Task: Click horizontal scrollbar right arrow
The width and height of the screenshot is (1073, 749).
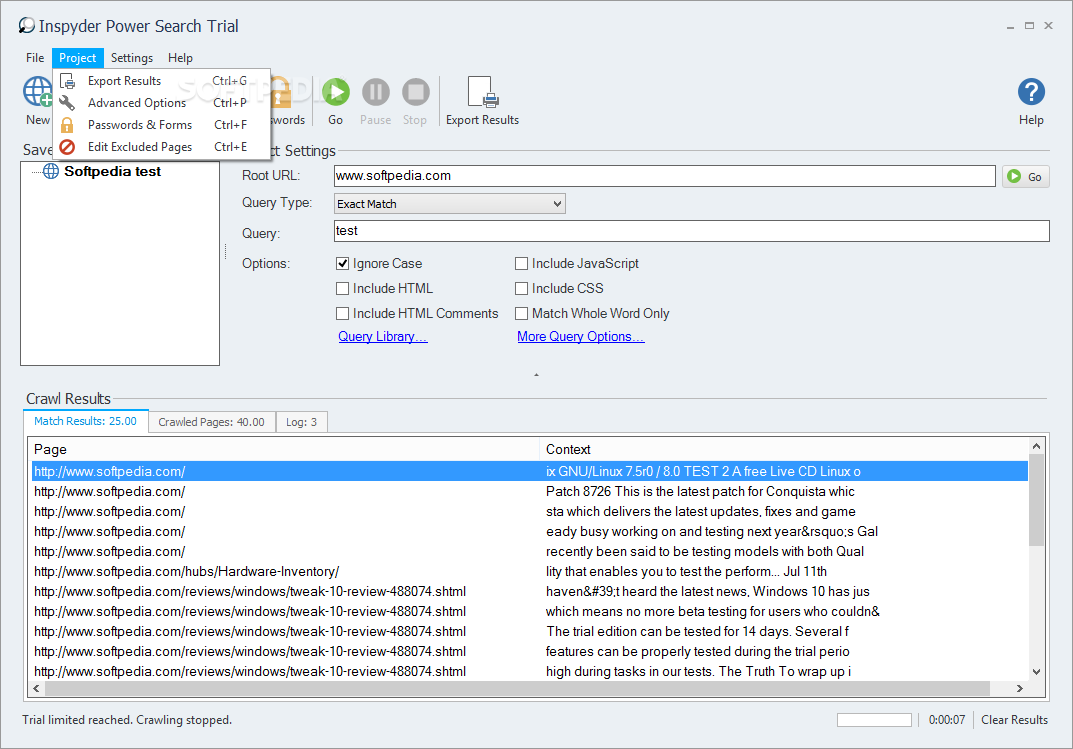Action: [1020, 688]
